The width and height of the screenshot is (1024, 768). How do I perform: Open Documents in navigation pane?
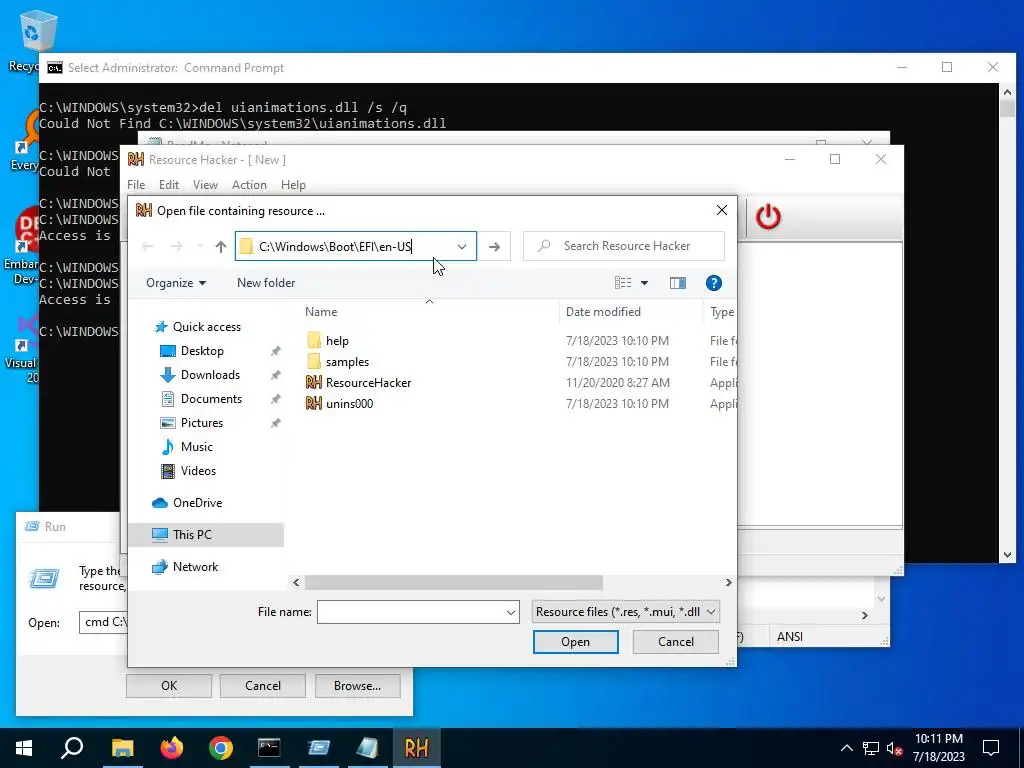pyautogui.click(x=211, y=399)
